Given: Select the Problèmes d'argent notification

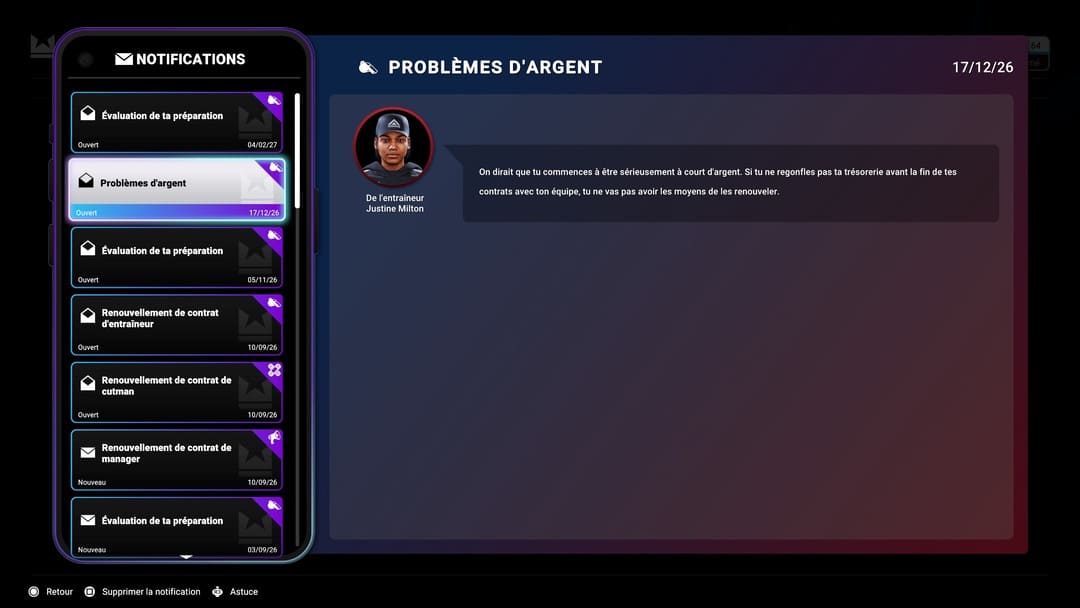Looking at the screenshot, I should [176, 189].
